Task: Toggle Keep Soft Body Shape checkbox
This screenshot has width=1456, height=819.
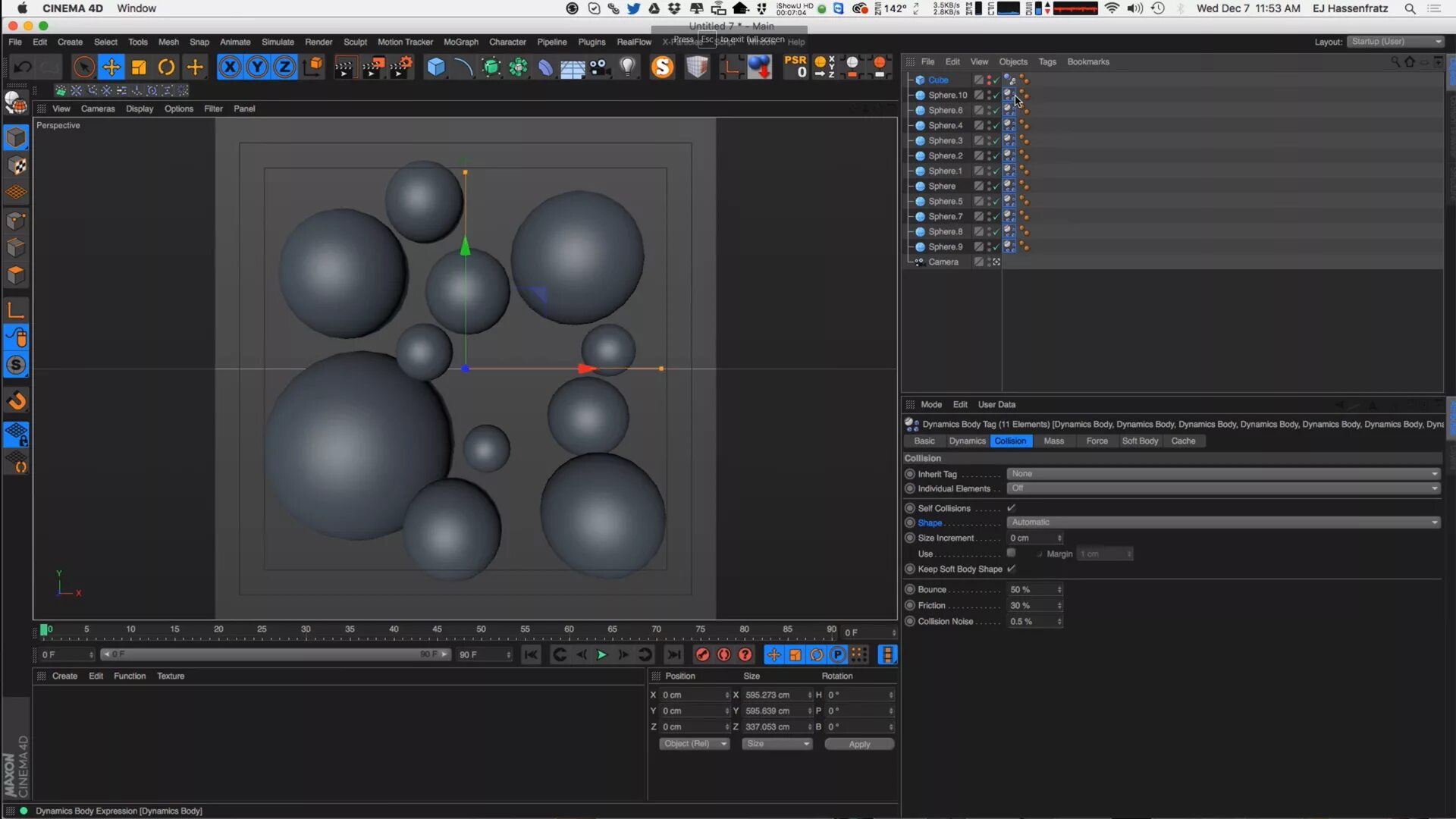Action: (x=1011, y=569)
